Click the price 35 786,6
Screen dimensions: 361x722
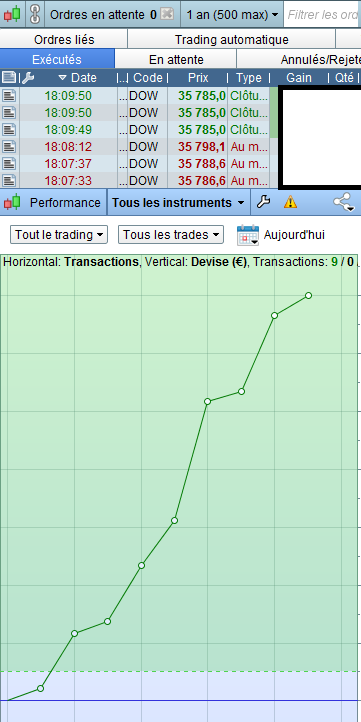pos(202,180)
